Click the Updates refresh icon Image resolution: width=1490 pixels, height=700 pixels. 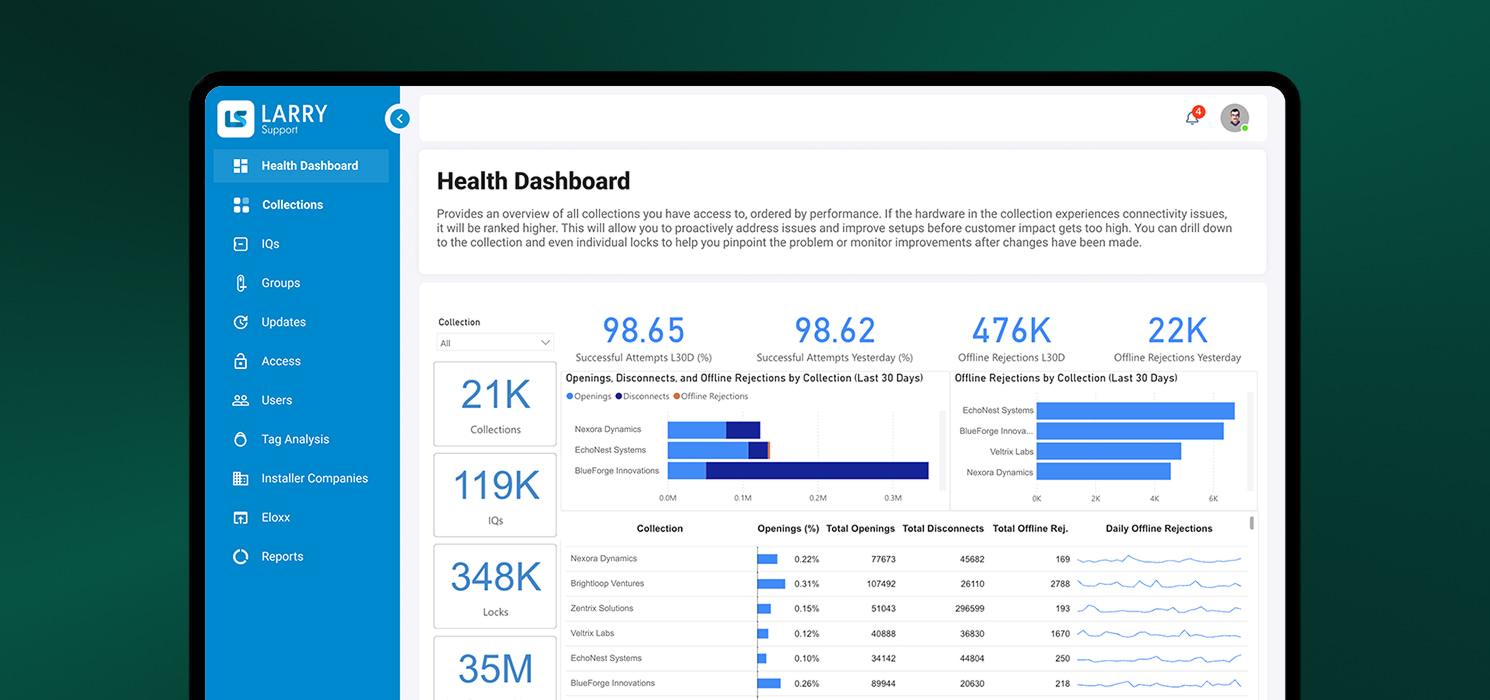click(x=240, y=322)
